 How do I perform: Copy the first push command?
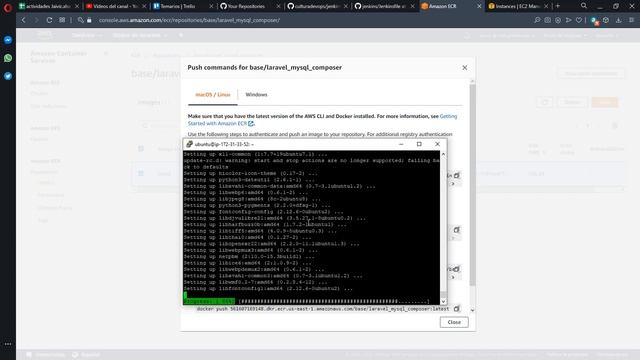pyautogui.click(x=457, y=176)
